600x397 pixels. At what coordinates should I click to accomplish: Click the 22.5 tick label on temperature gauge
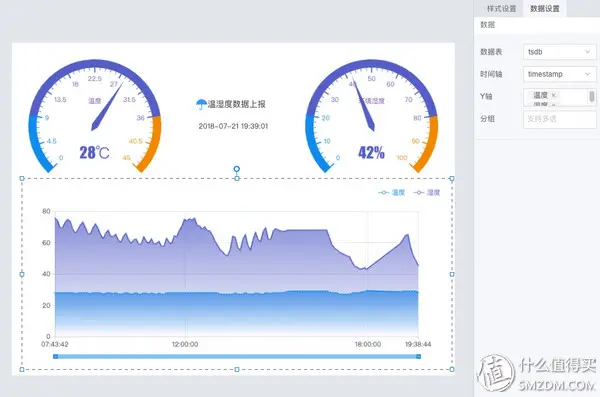95,78
